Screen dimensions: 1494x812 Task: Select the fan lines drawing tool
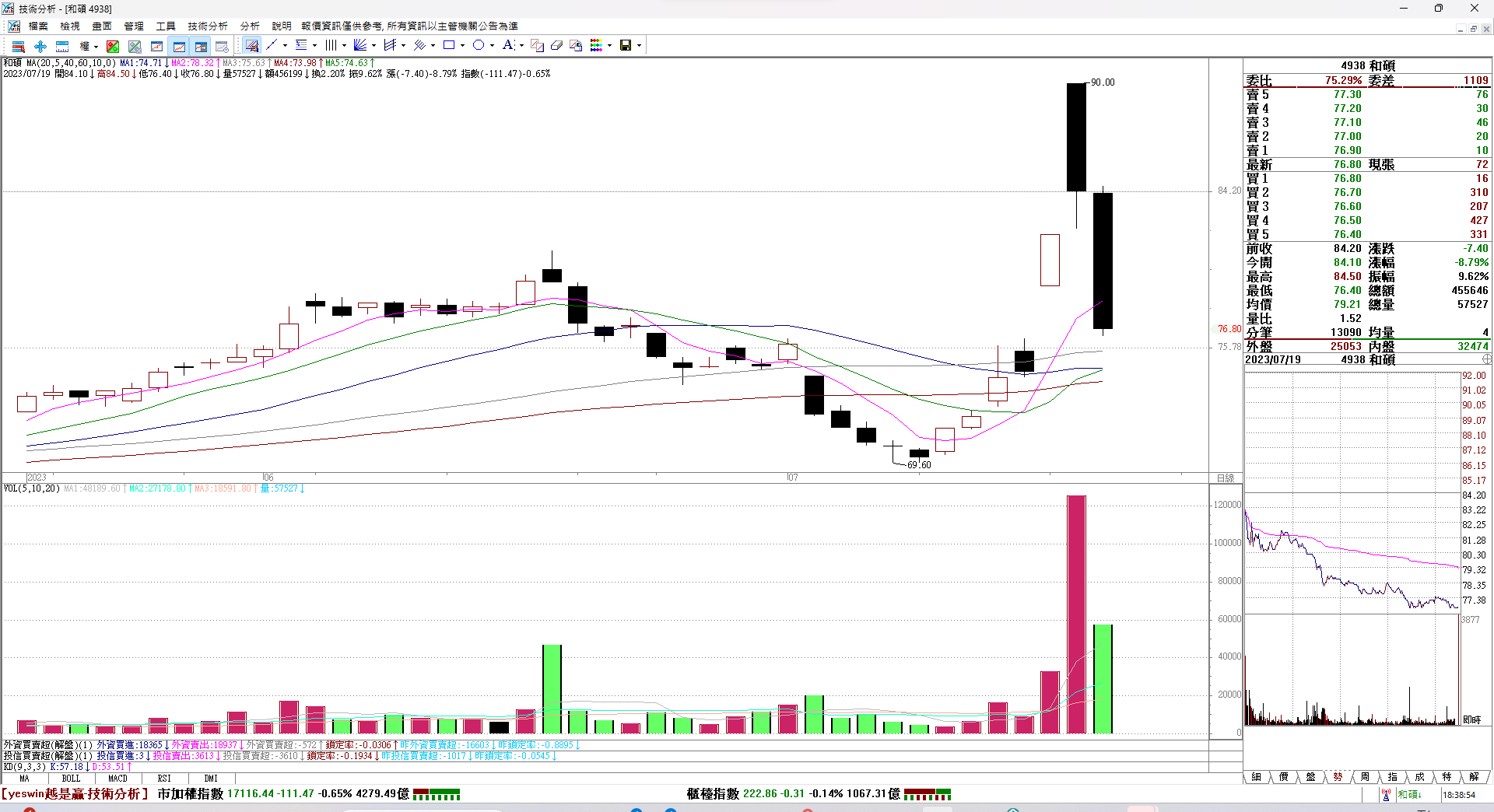(x=360, y=45)
